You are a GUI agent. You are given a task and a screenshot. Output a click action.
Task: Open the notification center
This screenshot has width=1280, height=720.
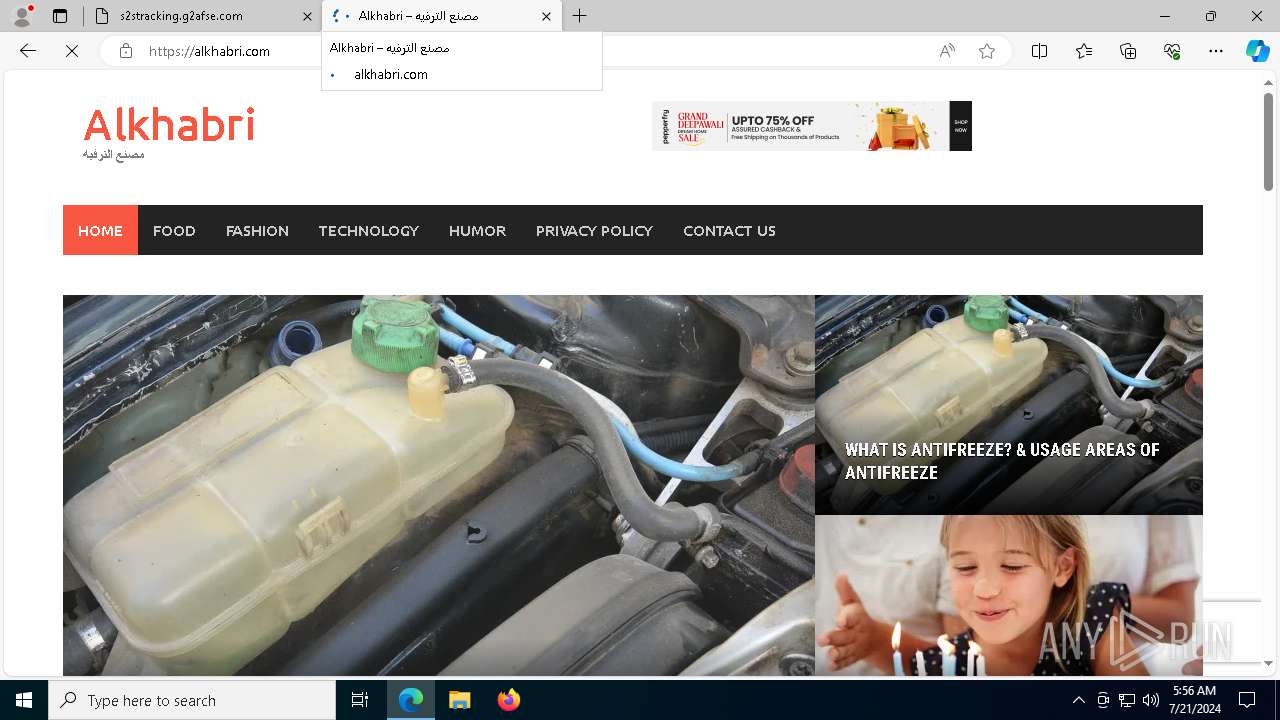click(1248, 700)
